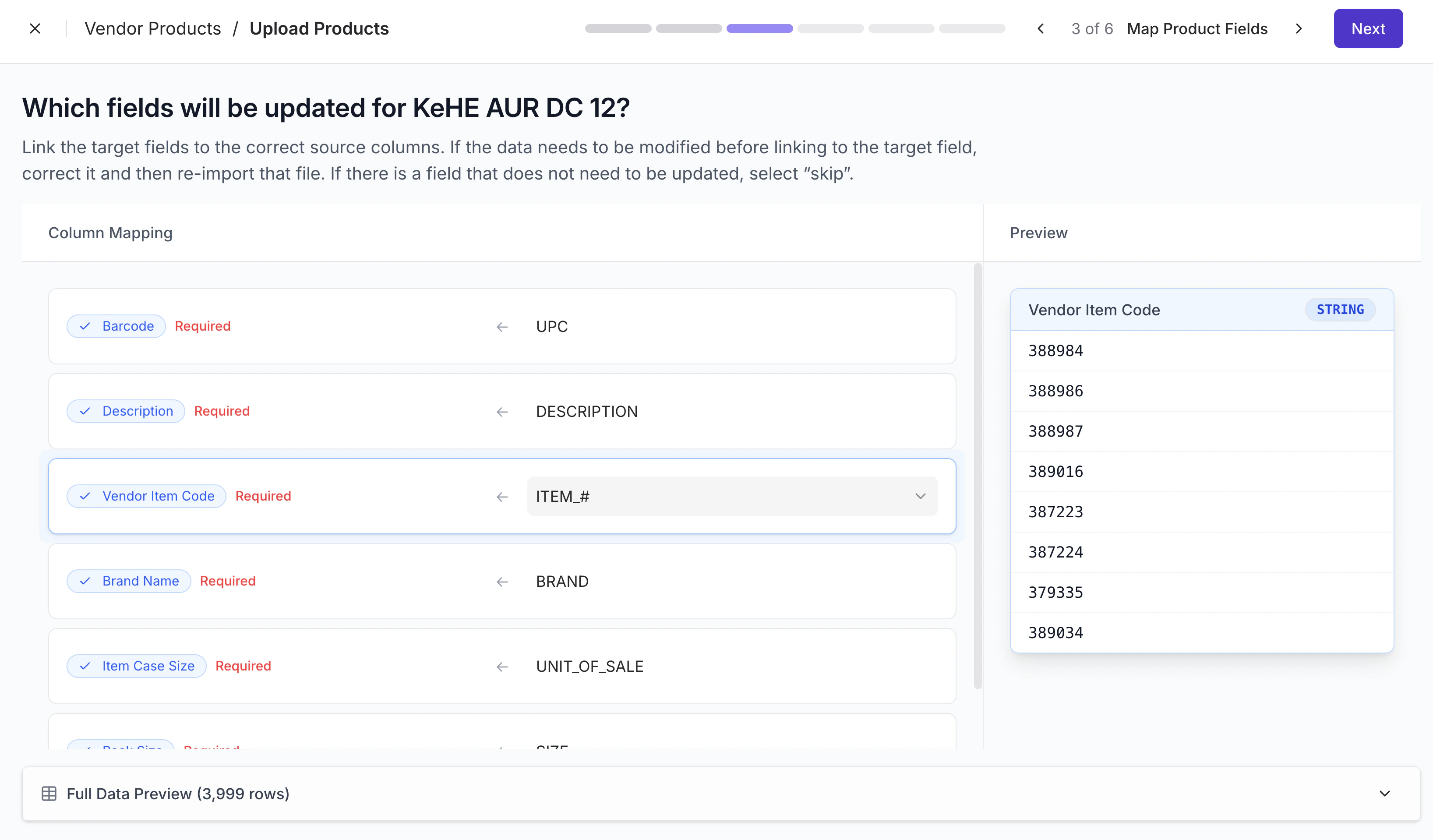This screenshot has width=1433, height=840.
Task: Go to previous step chevron
Action: tap(1041, 28)
